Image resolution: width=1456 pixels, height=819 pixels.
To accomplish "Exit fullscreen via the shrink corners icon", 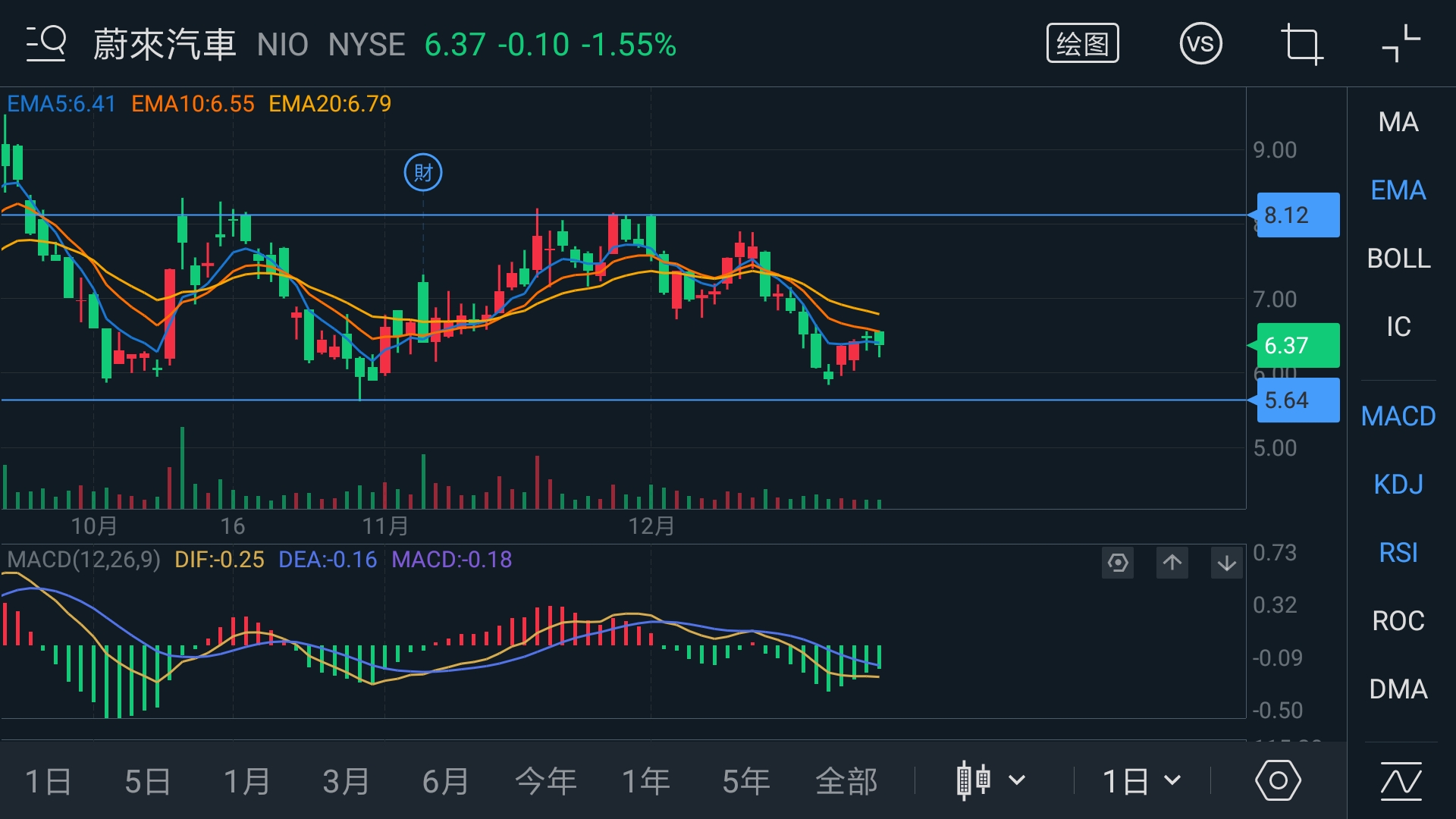I will tap(1401, 43).
